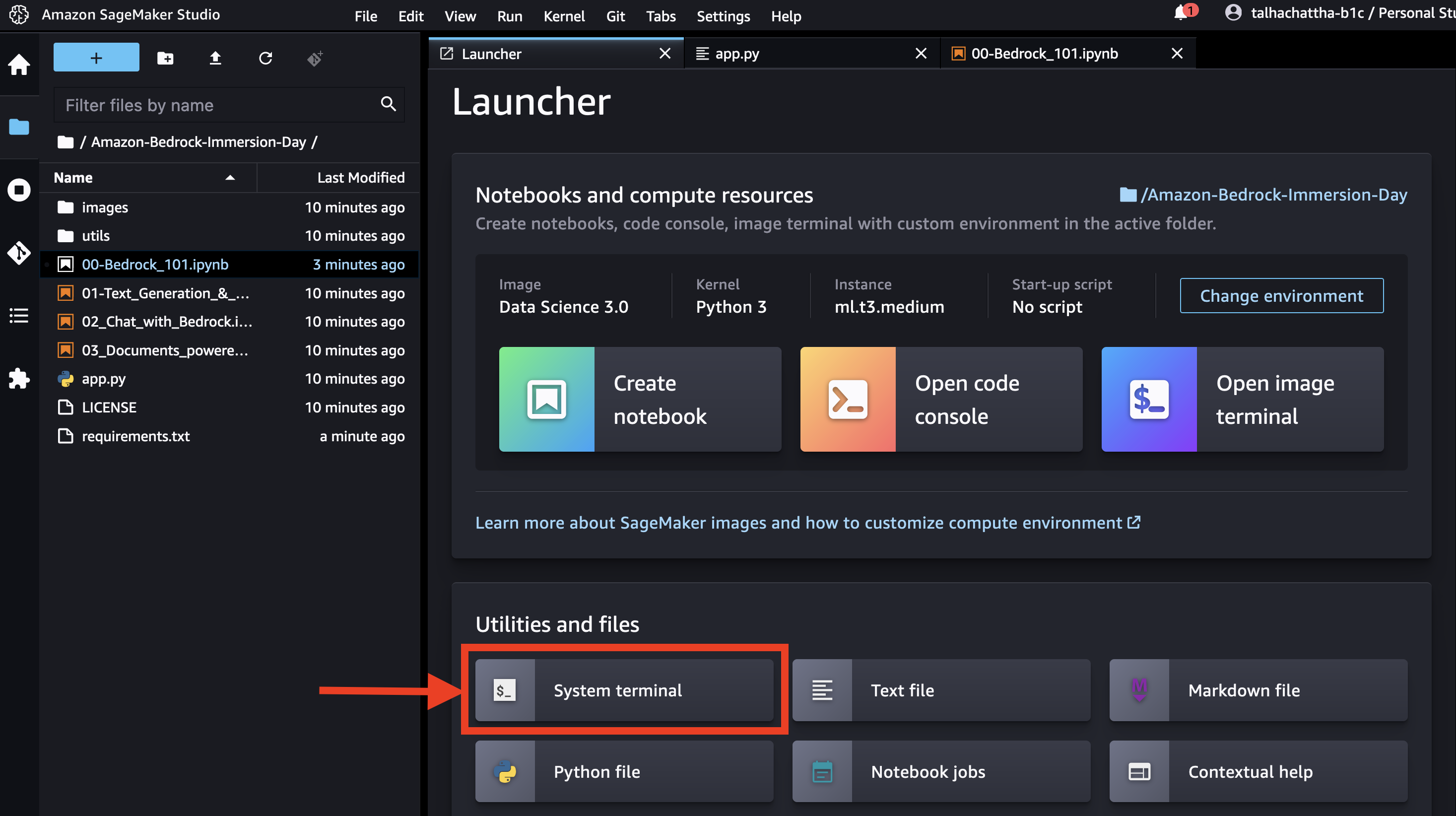Launch the System terminal tile
Screen dimensions: 1456x816
coord(624,690)
